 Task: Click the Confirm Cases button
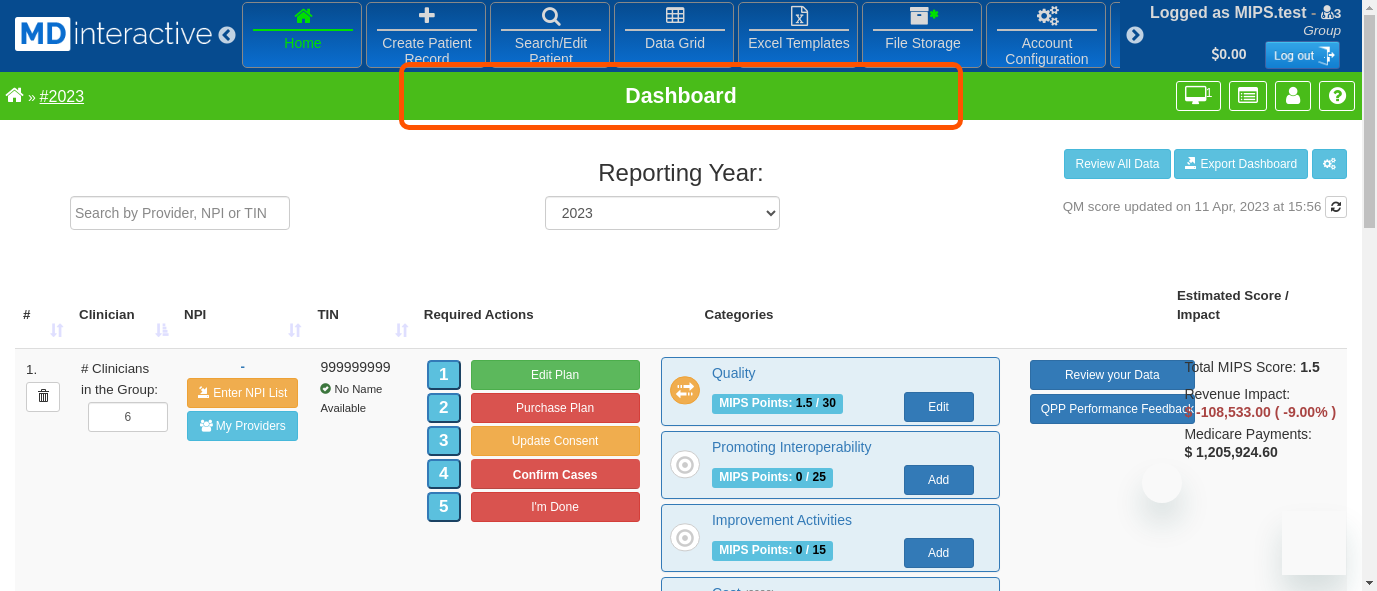click(555, 475)
